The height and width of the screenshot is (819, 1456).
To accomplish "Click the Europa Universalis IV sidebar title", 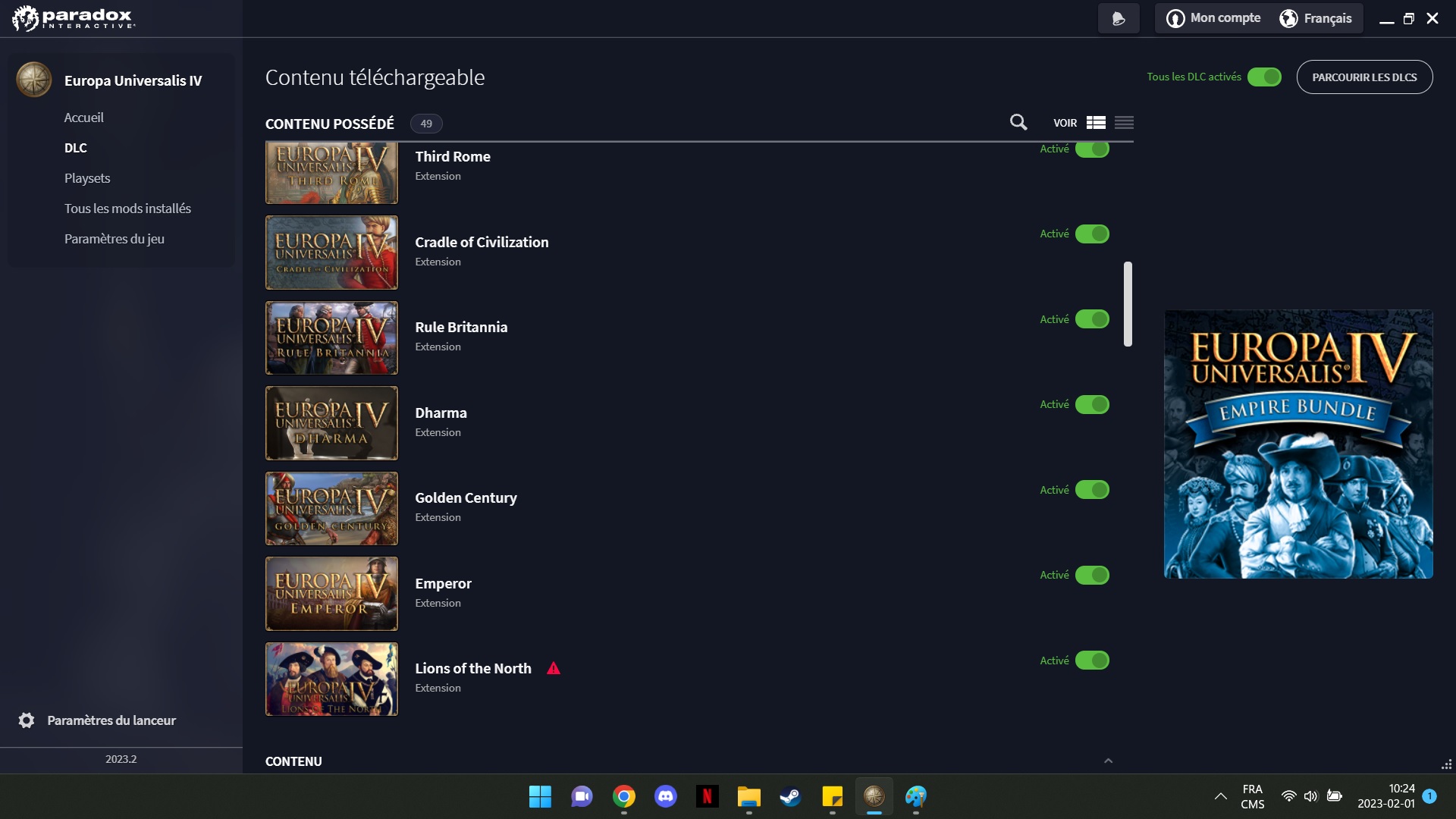I will tap(133, 80).
